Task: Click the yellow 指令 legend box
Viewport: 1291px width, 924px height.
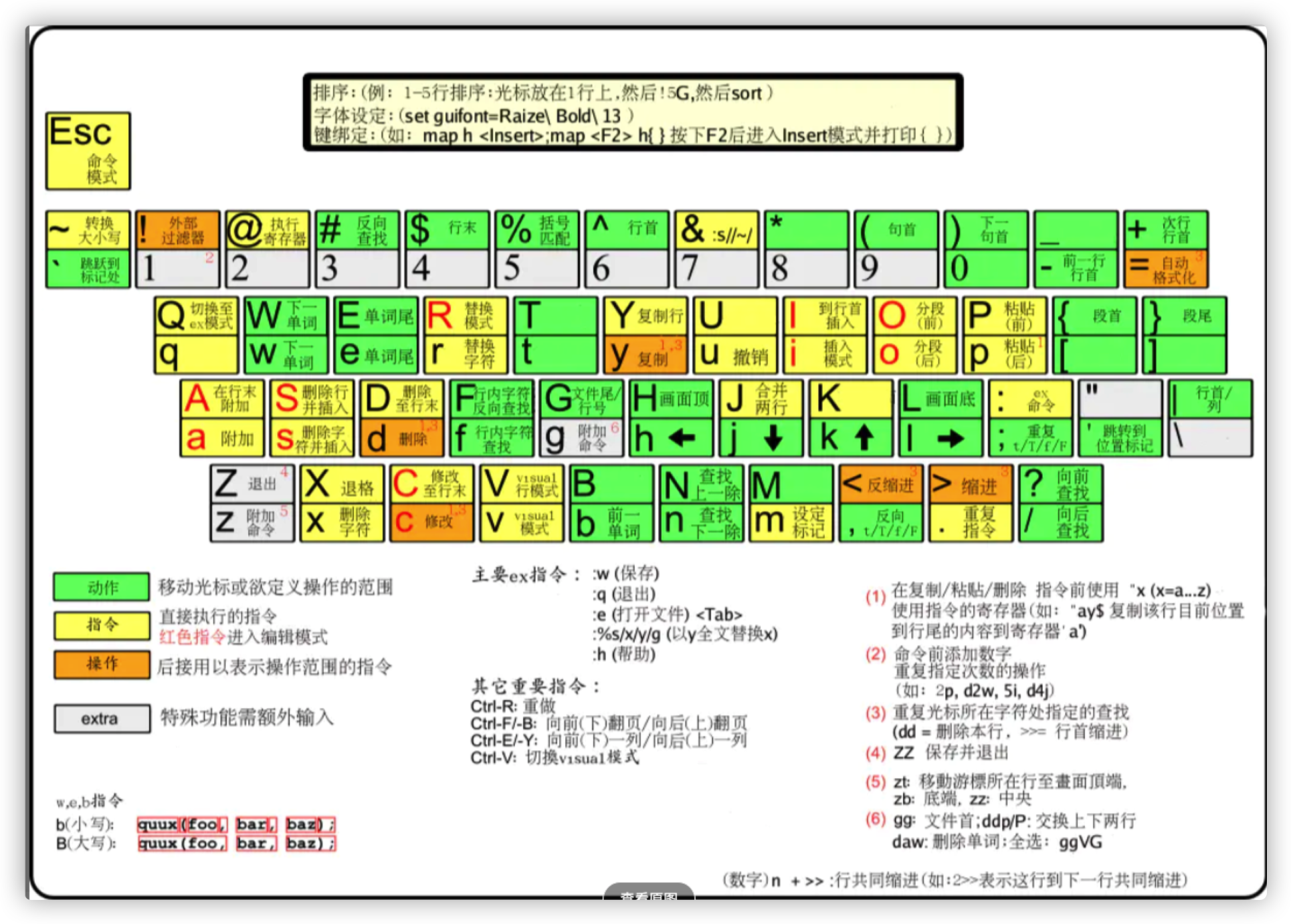Action: click(x=100, y=625)
